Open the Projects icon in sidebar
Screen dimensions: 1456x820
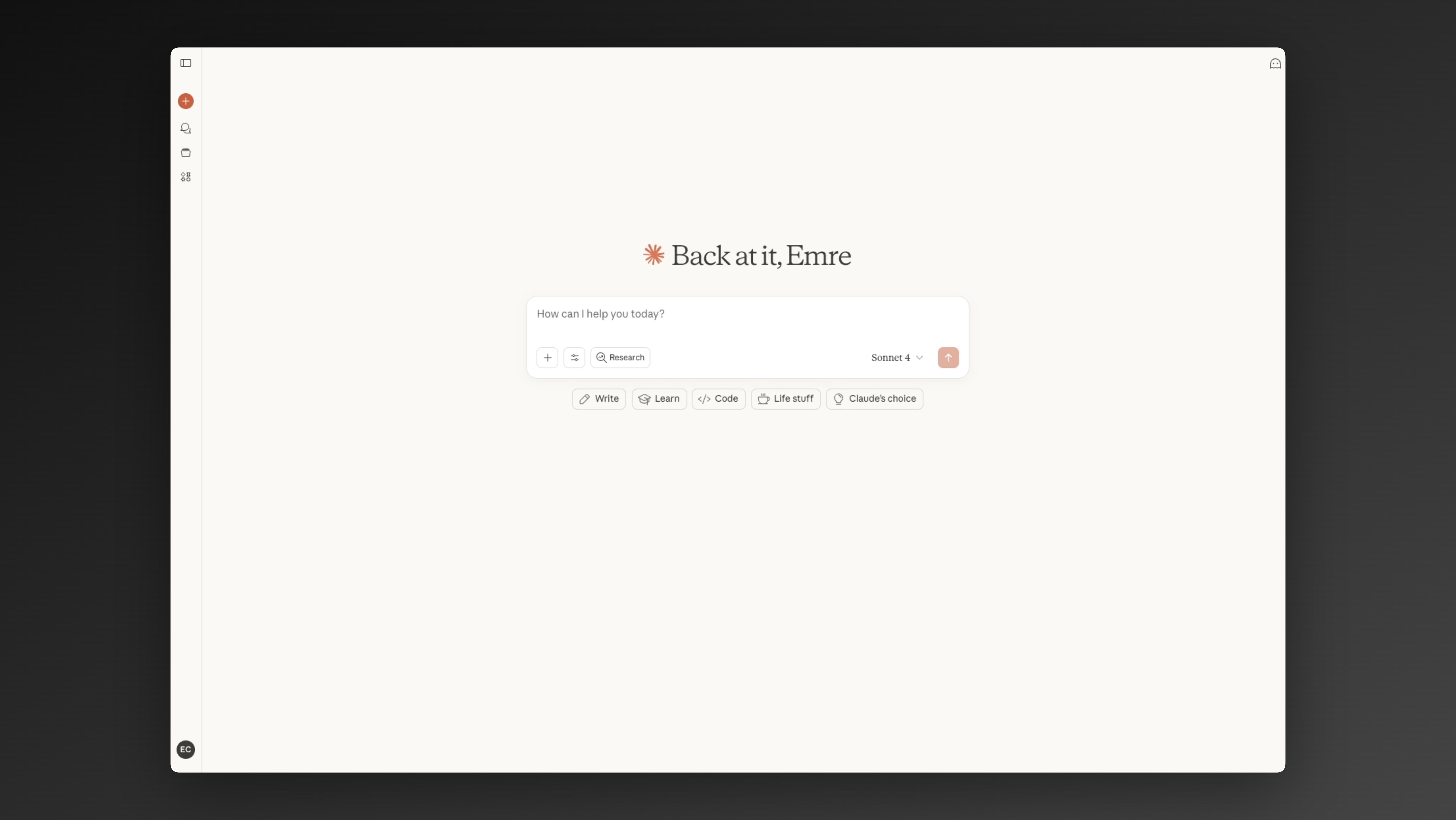(x=185, y=153)
